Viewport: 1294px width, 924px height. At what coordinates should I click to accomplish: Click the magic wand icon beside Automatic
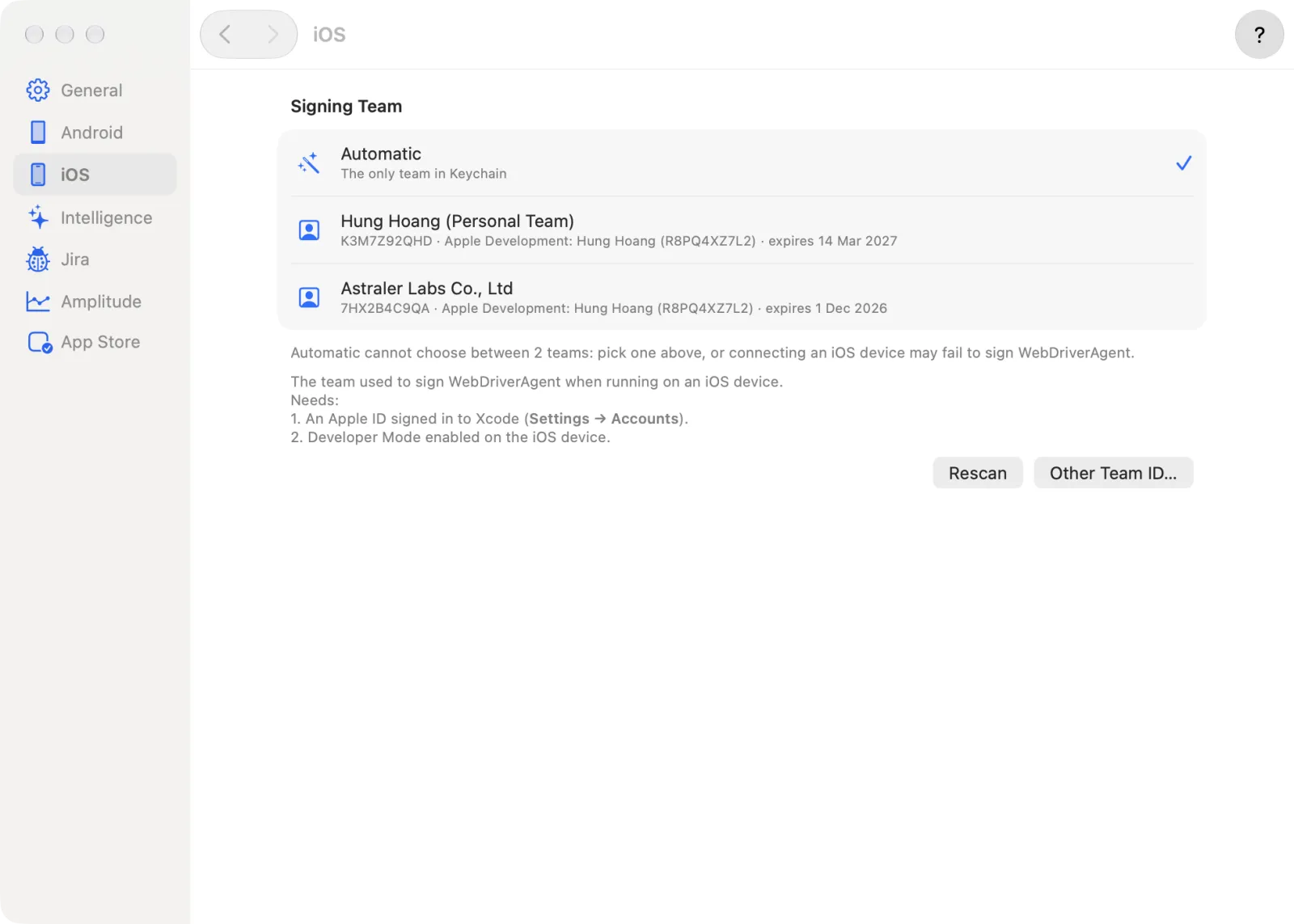point(309,163)
